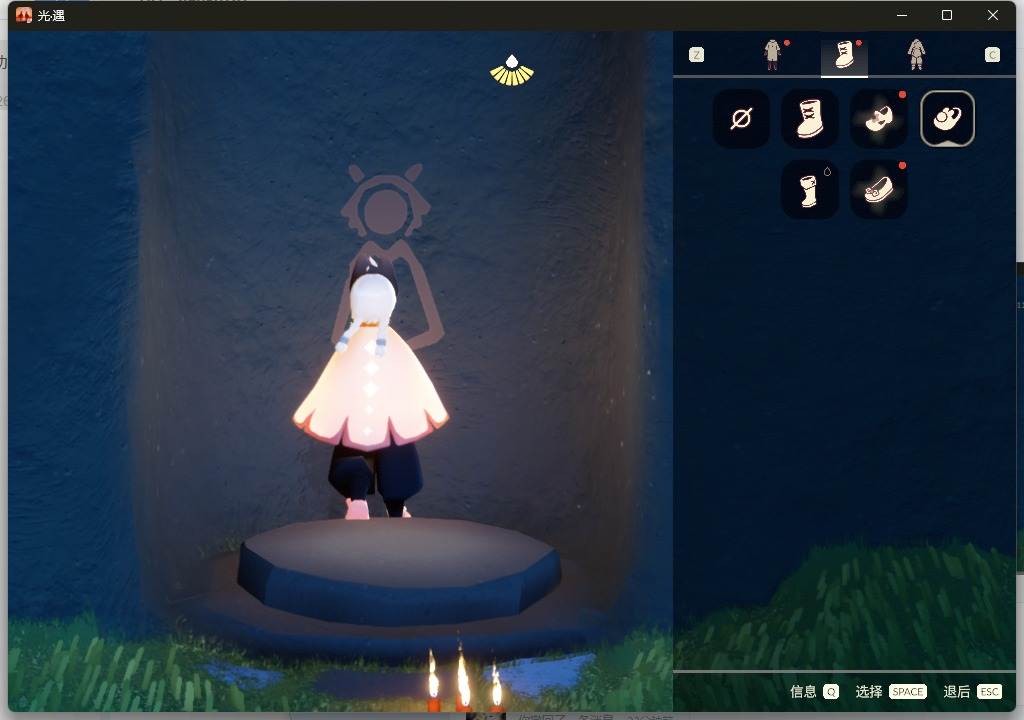Click the C key next-category button
The height and width of the screenshot is (720, 1024).
pyautogui.click(x=993, y=55)
